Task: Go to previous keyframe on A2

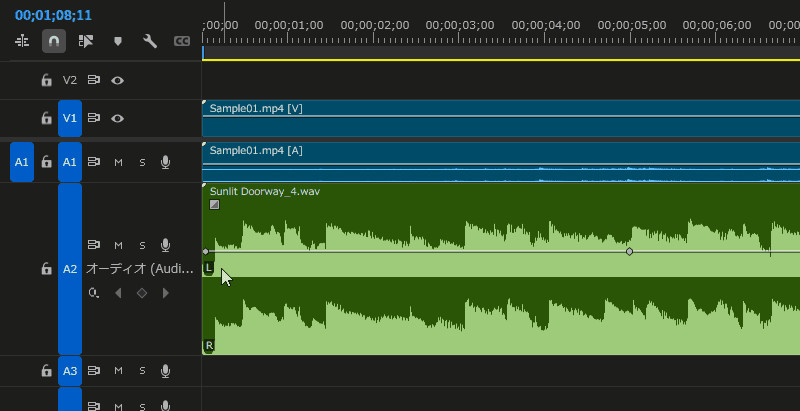Action: click(x=118, y=293)
